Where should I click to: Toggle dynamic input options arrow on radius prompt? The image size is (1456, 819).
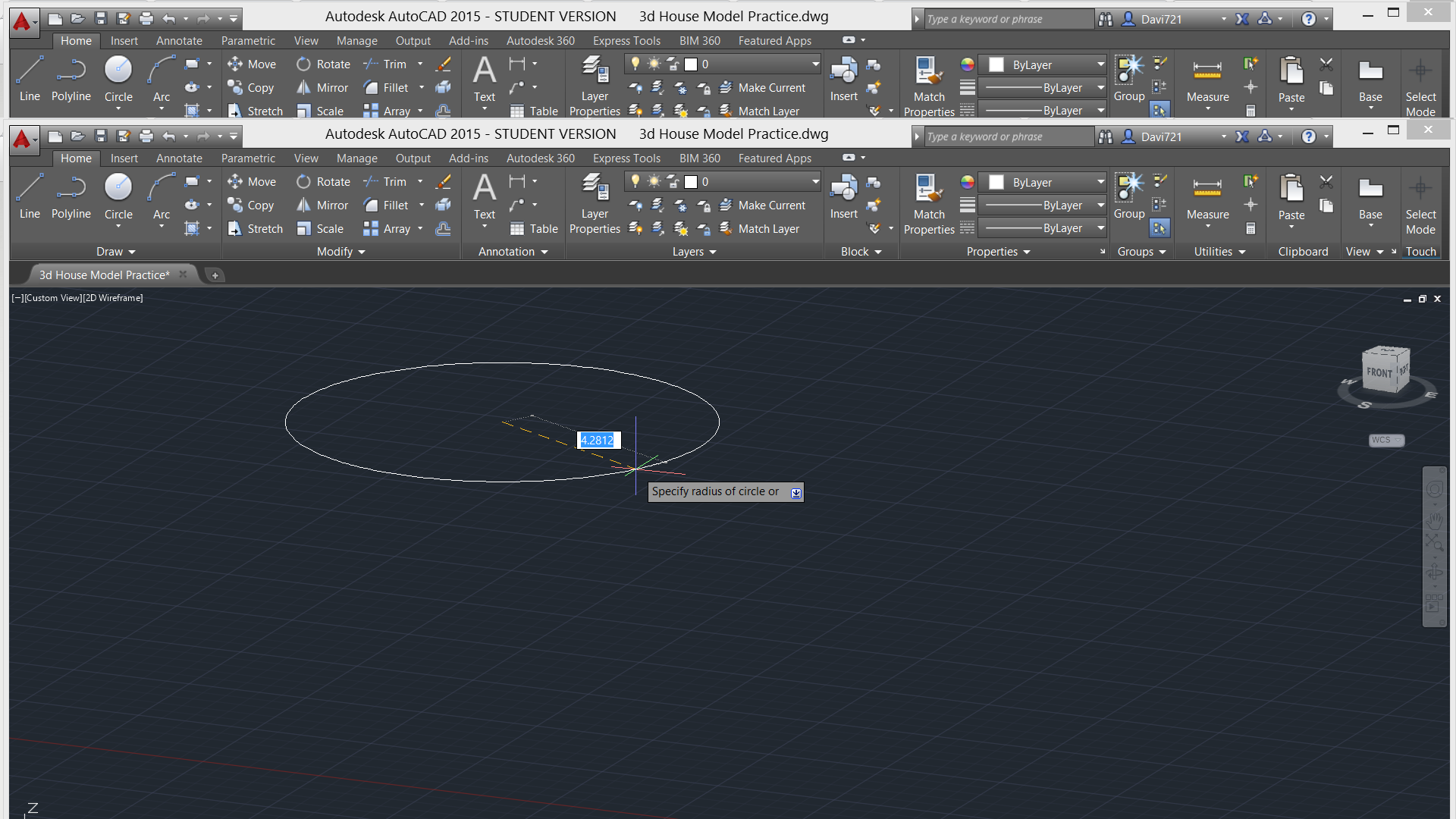(795, 493)
